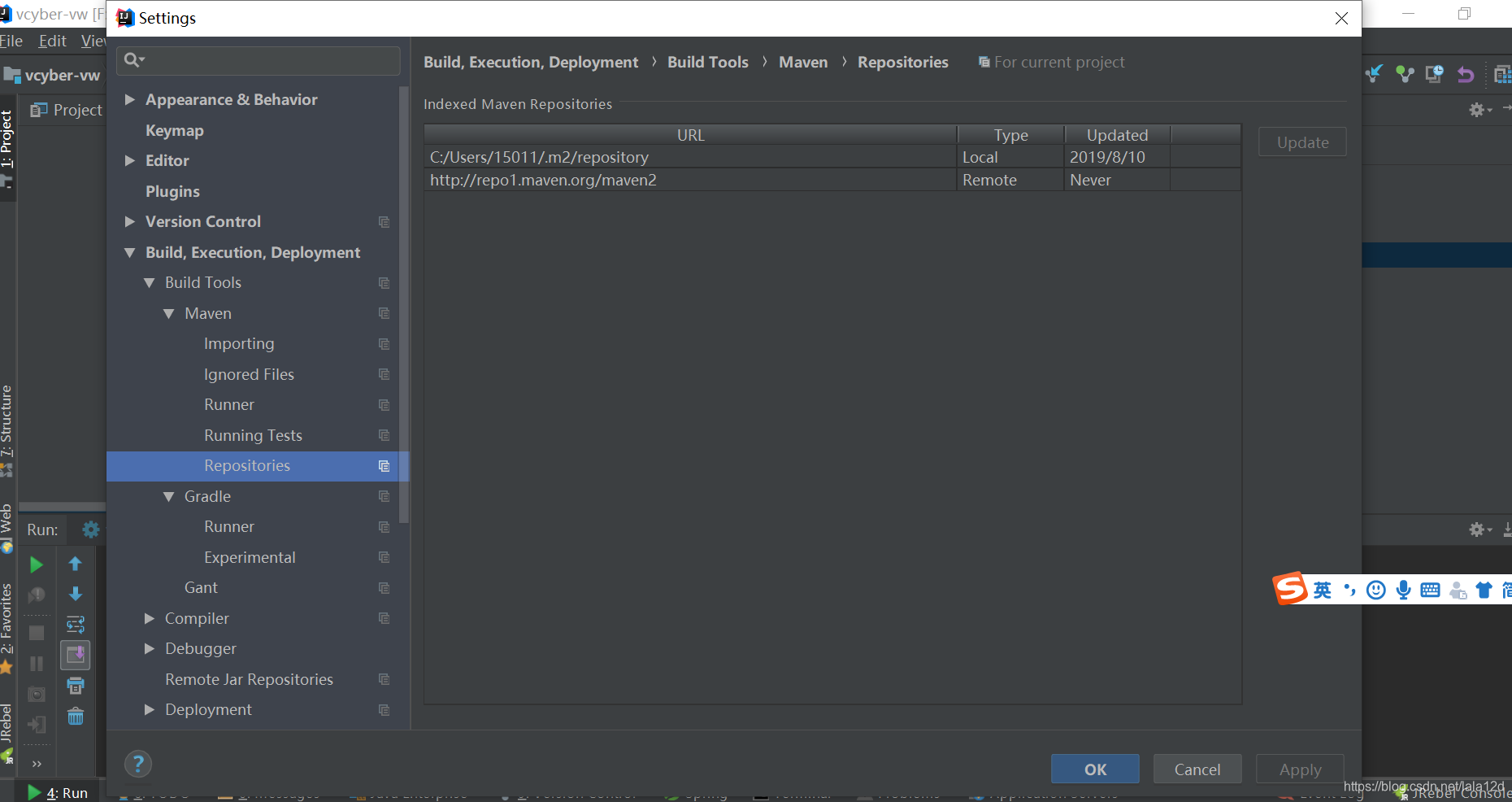Click Sogou microphone voice input icon
Screen dimensions: 1512x802
pos(1403,591)
